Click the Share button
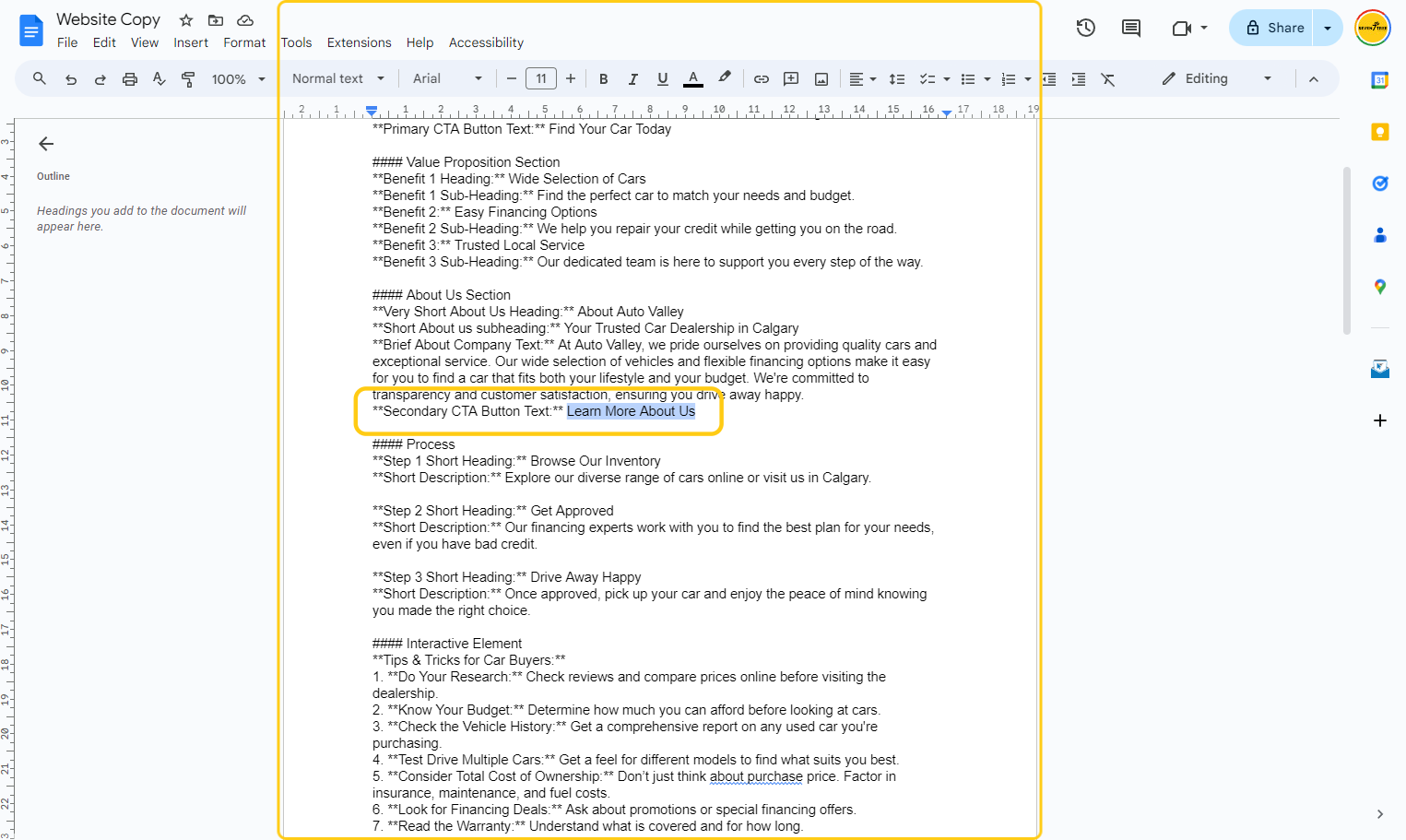 click(x=1272, y=28)
